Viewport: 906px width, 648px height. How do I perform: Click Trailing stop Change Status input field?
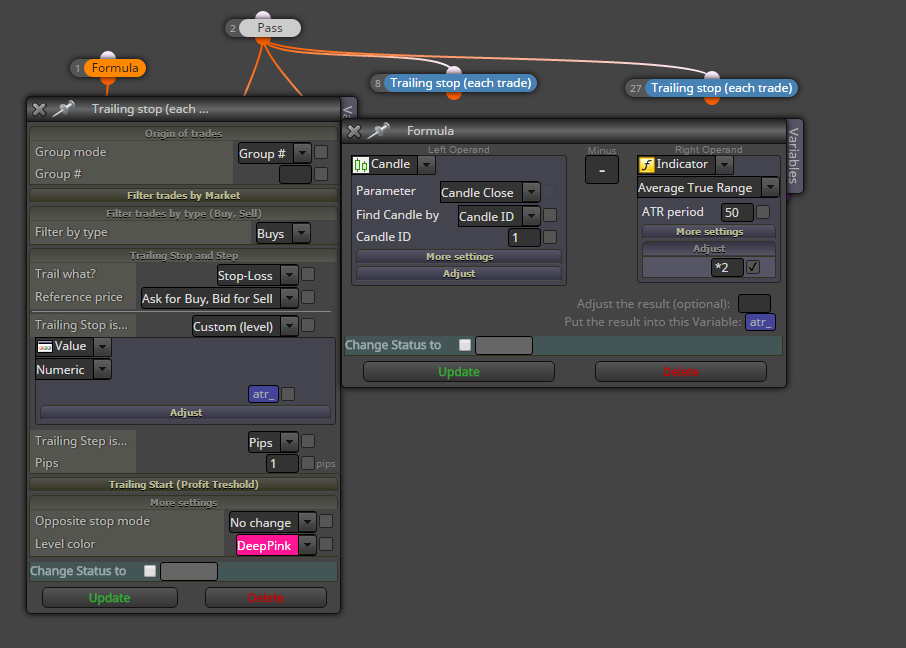pos(189,571)
